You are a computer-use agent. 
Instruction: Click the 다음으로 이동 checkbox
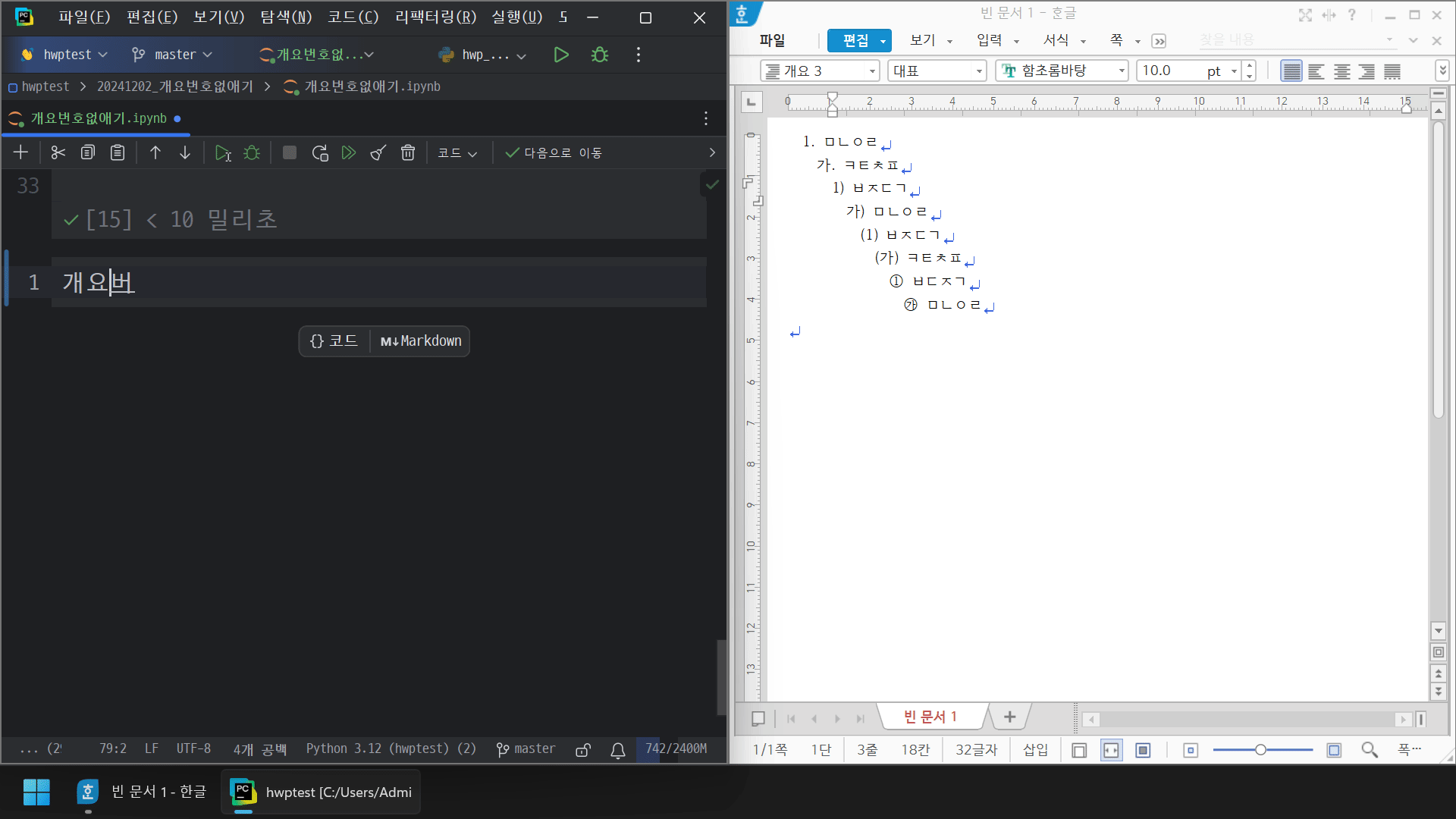tap(512, 153)
